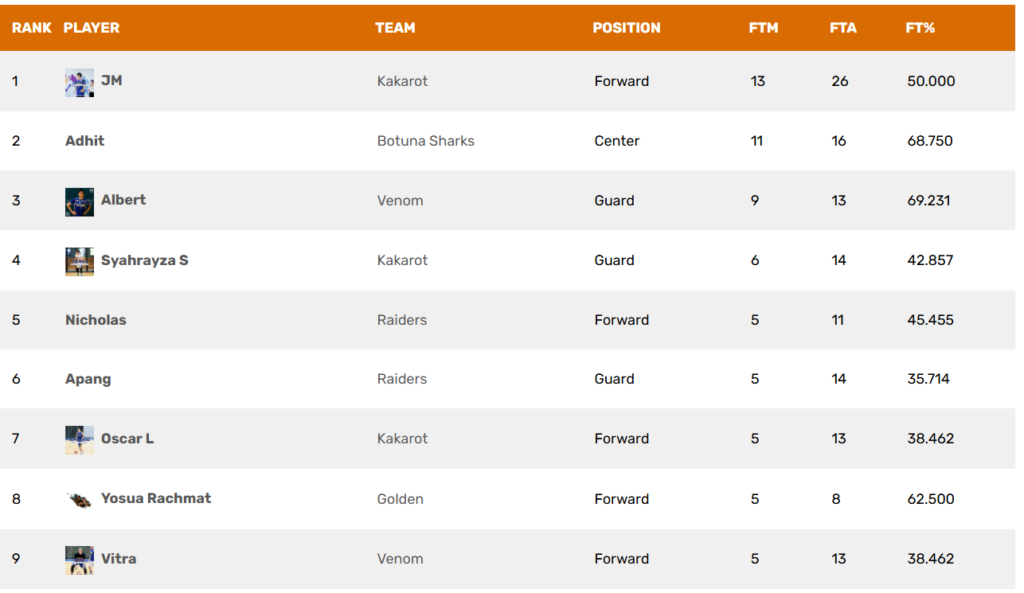
Task: Open Nicholas player name link
Action: (96, 320)
